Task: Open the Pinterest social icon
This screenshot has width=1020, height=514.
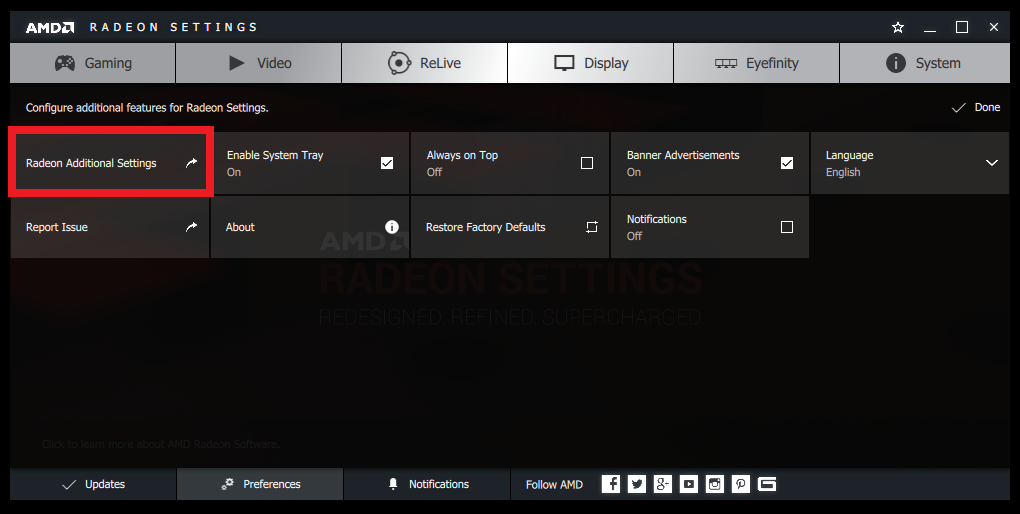Action: [741, 484]
